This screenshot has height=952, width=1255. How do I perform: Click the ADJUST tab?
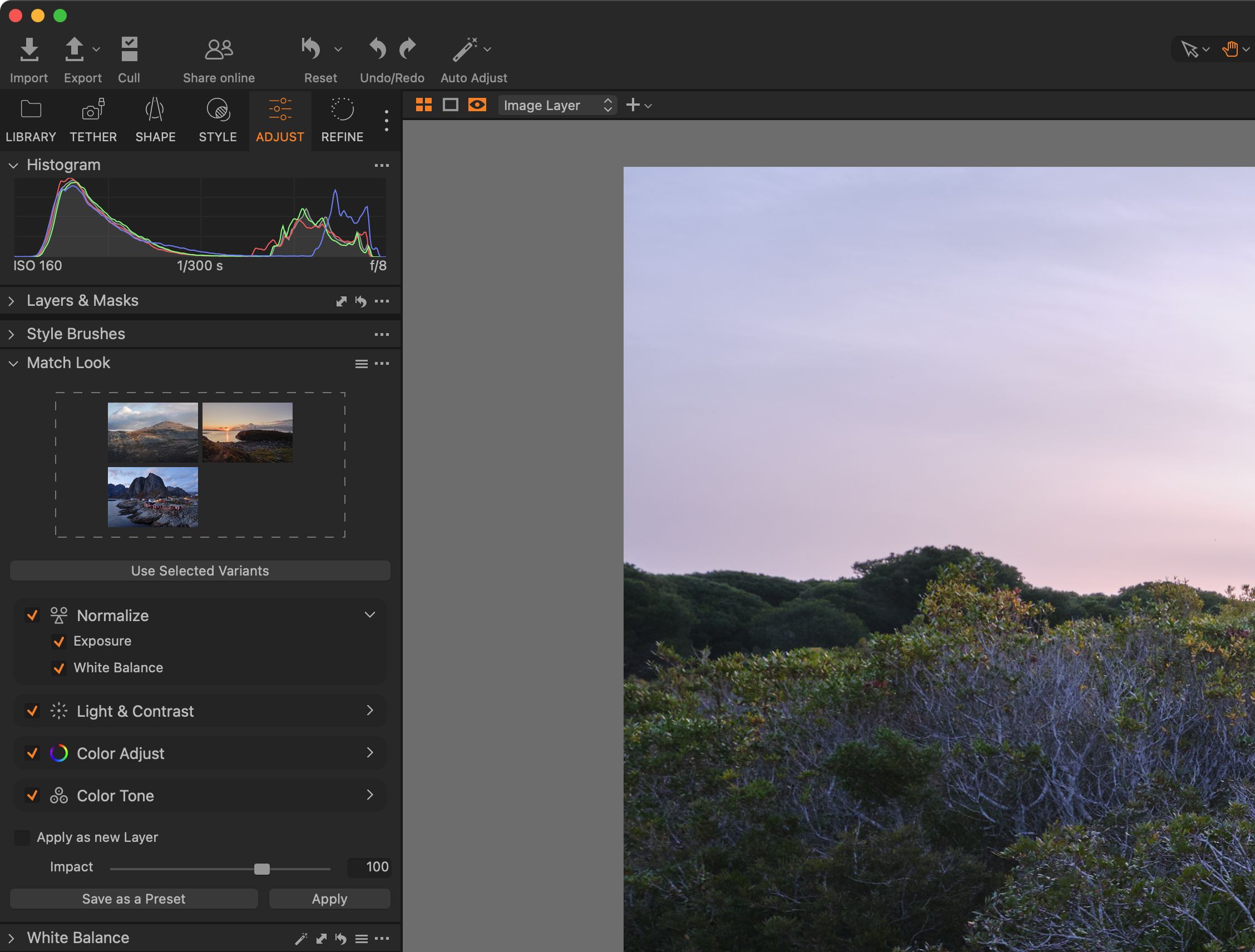(x=280, y=120)
